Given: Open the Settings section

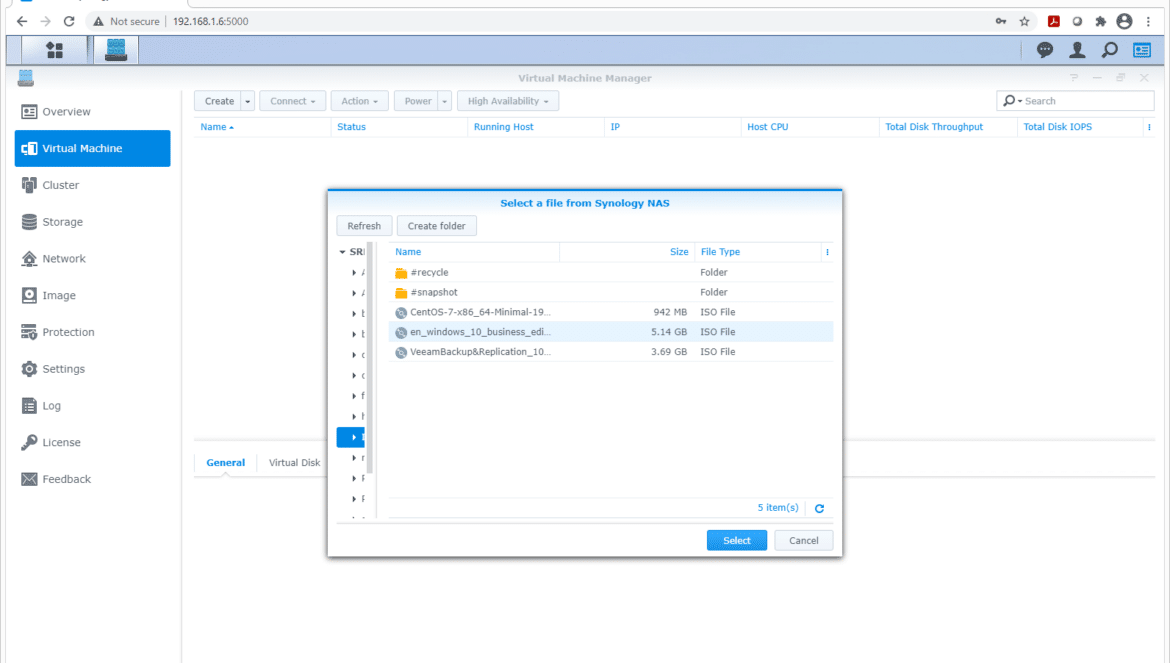Looking at the screenshot, I should (93, 369).
